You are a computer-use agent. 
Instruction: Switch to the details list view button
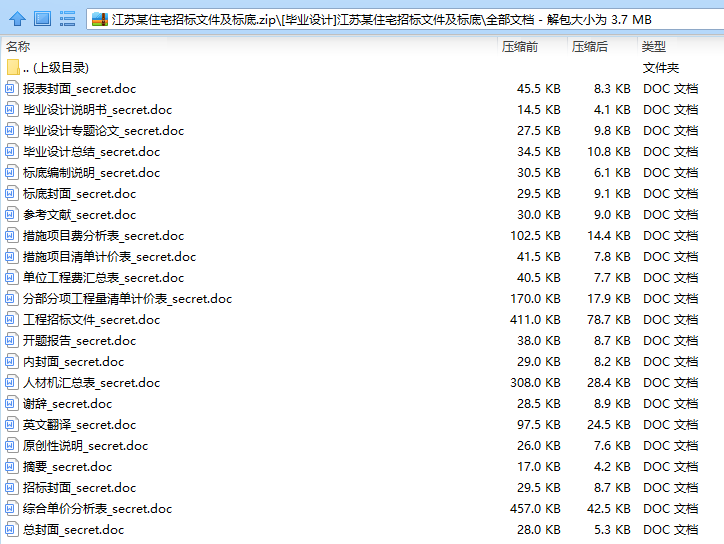coord(67,19)
